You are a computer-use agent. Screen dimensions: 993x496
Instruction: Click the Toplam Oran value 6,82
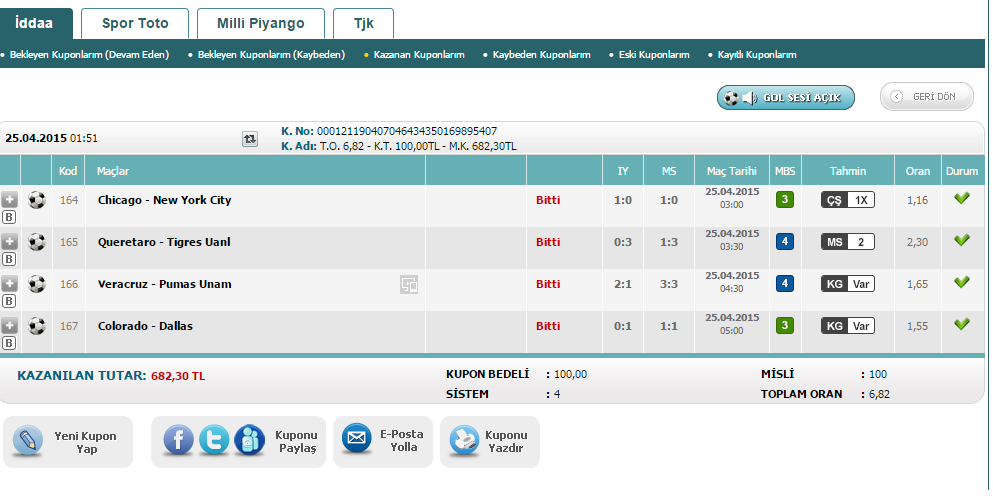click(x=879, y=394)
